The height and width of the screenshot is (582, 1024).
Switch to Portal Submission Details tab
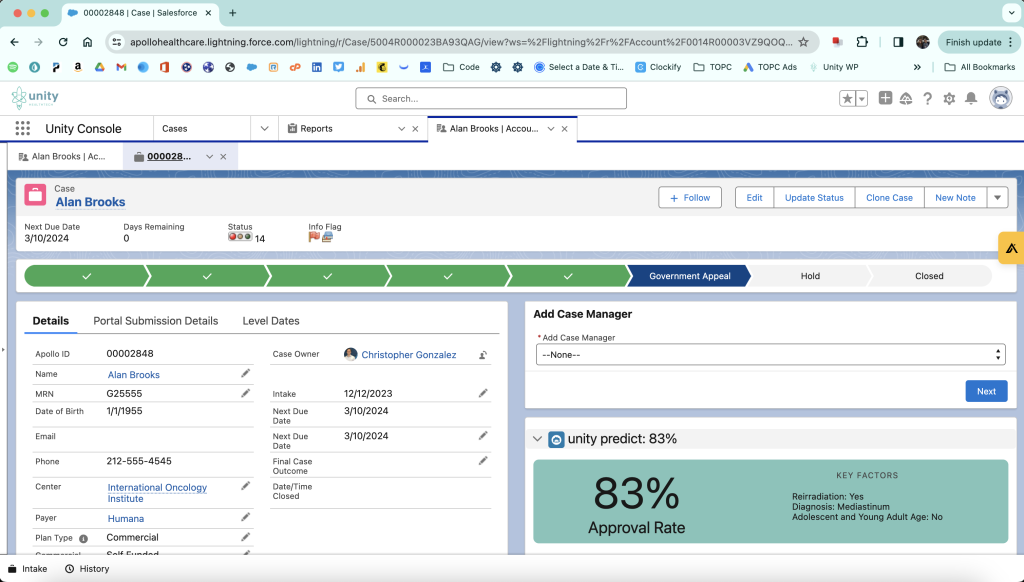point(155,321)
